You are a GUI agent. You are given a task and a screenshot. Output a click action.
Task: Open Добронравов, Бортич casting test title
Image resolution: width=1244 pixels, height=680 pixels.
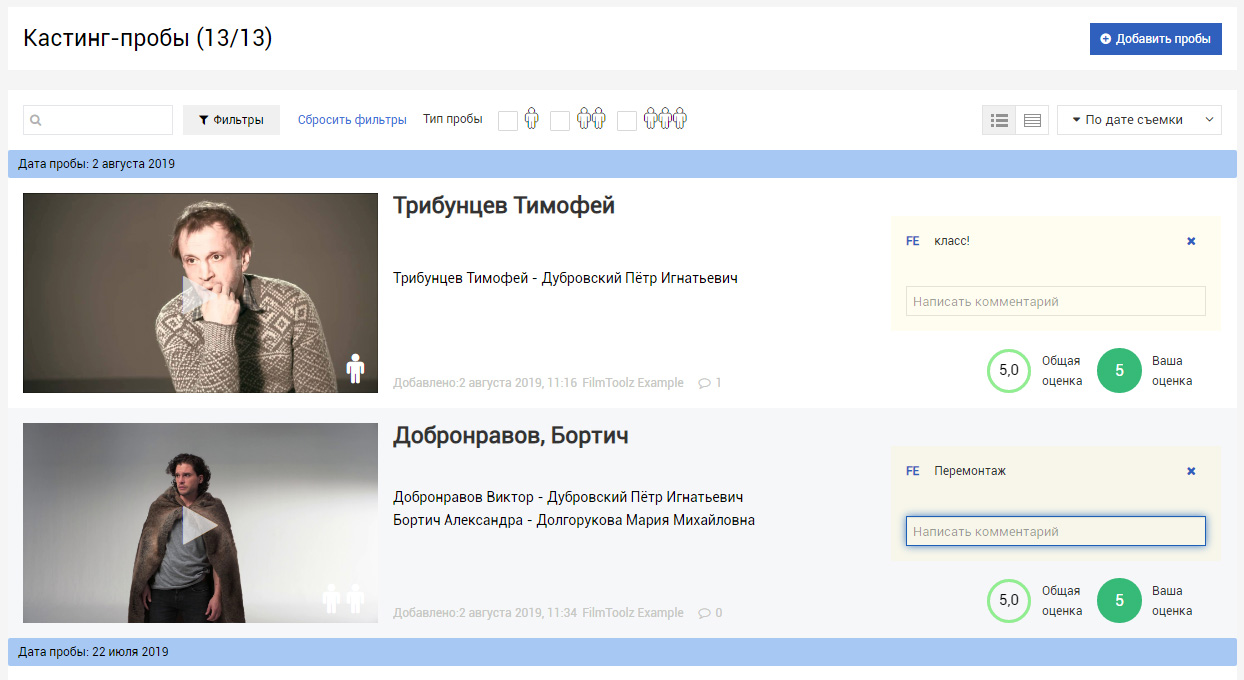click(511, 436)
